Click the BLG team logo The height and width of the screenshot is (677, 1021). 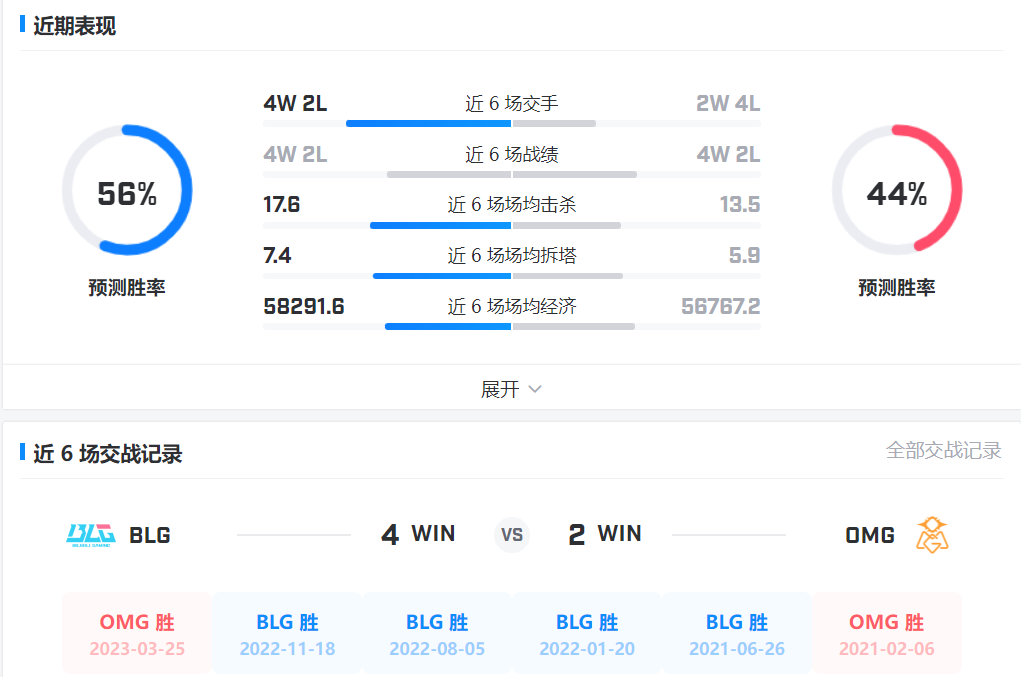point(91,535)
